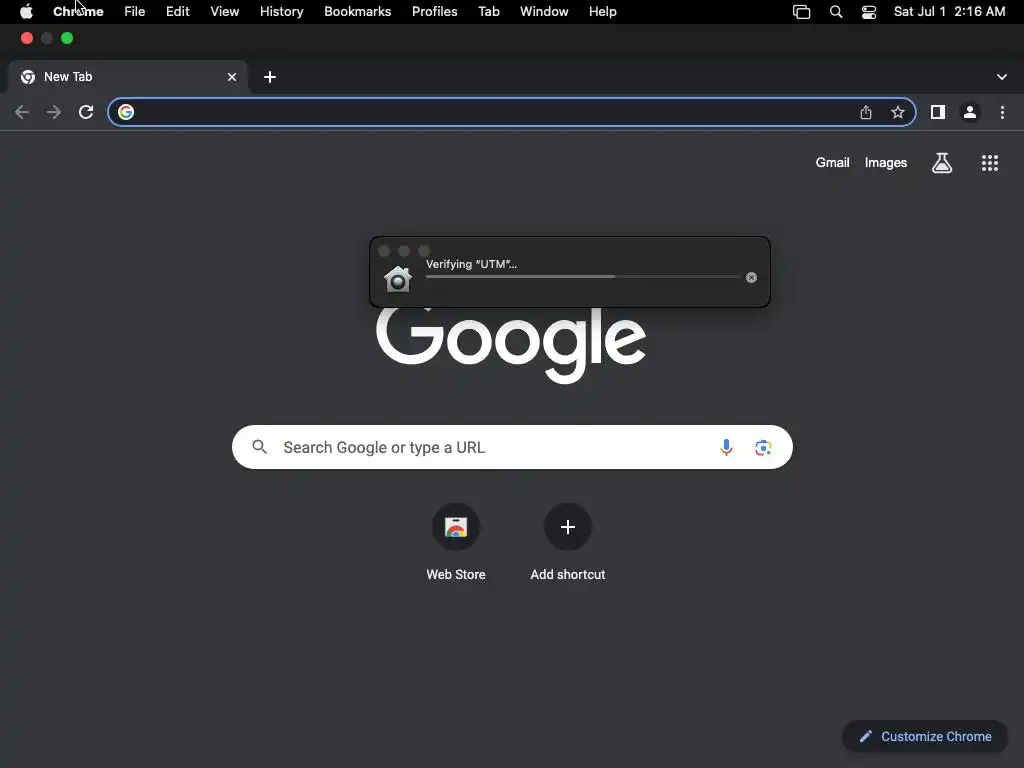Cancel the UTM verification
The image size is (1024, 768).
tap(752, 278)
